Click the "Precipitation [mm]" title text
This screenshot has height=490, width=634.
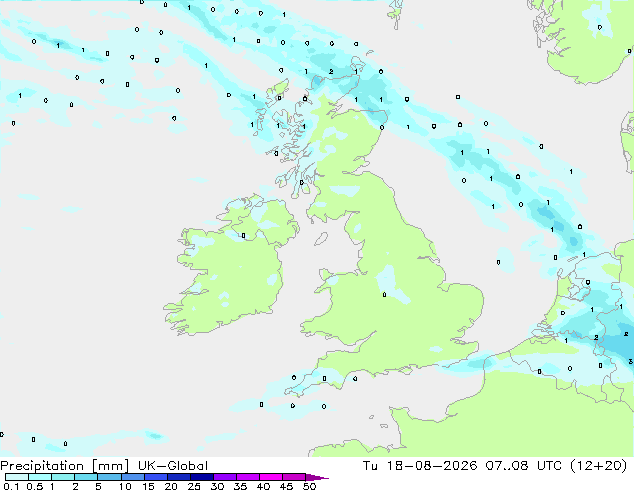pyautogui.click(x=65, y=466)
